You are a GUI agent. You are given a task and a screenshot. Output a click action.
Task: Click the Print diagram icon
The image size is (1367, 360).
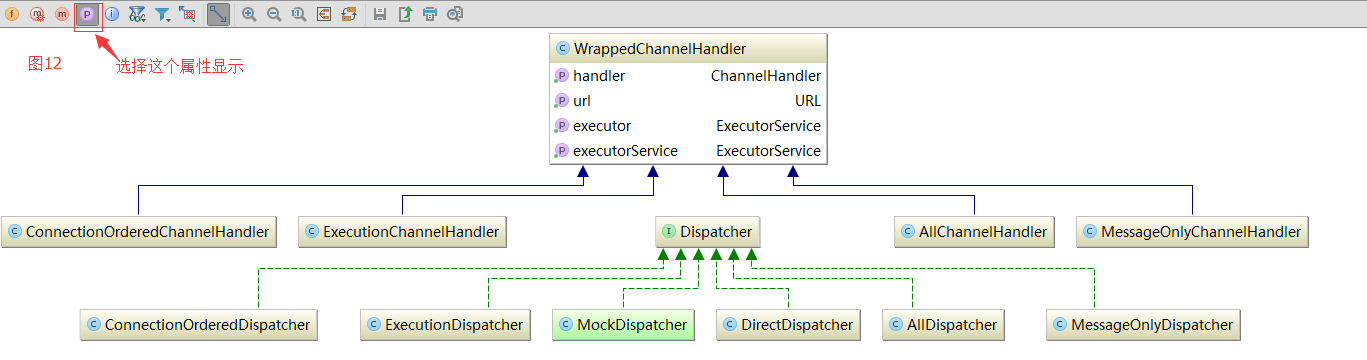(x=430, y=14)
